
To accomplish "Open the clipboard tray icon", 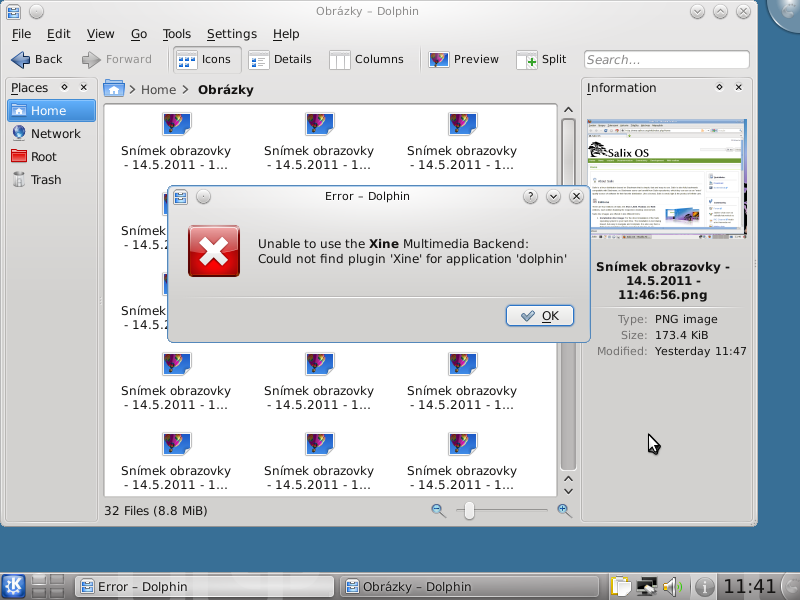I will coord(621,587).
